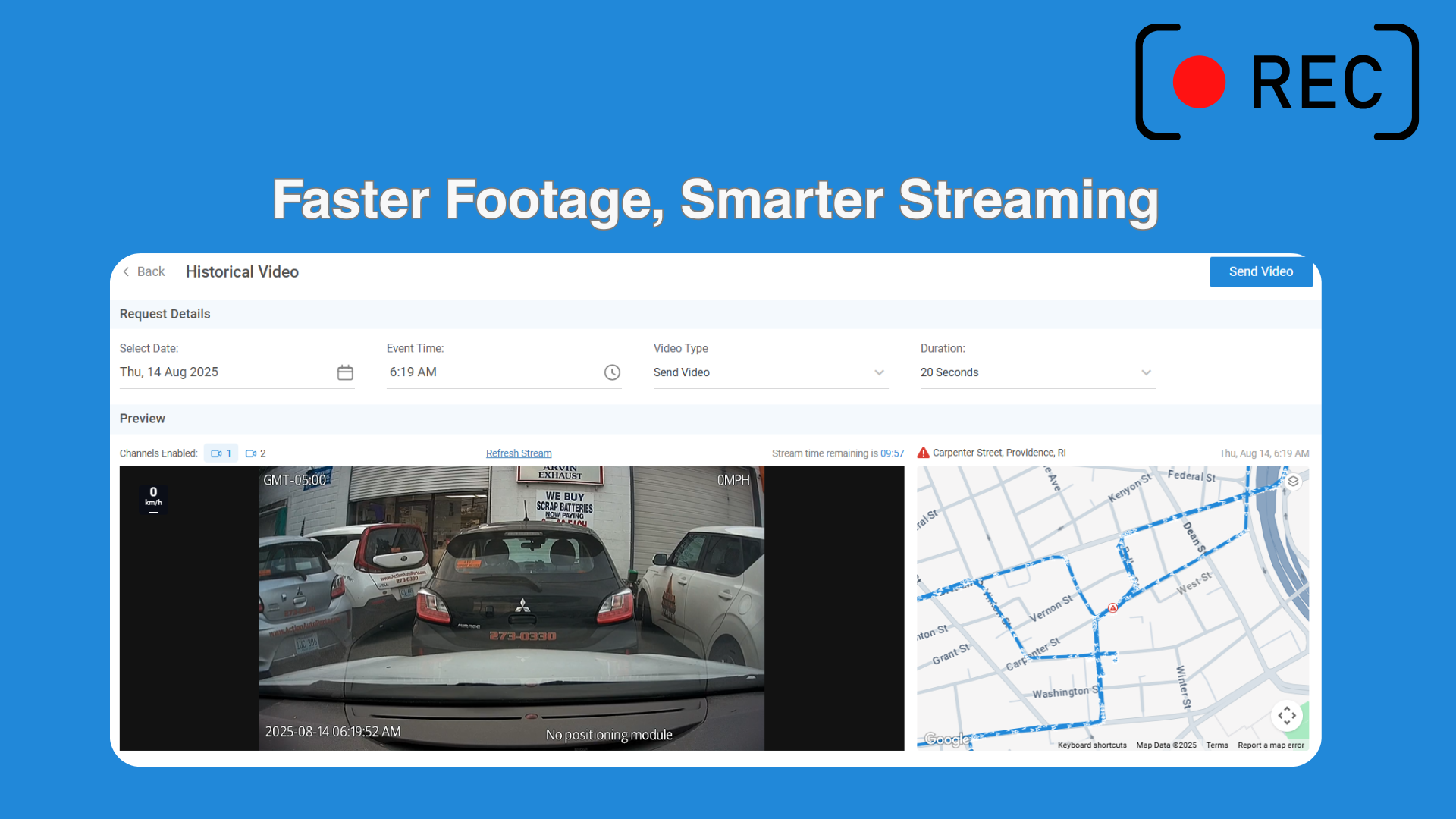Click the red alert marker on map
The width and height of the screenshot is (1456, 819).
tap(1112, 608)
